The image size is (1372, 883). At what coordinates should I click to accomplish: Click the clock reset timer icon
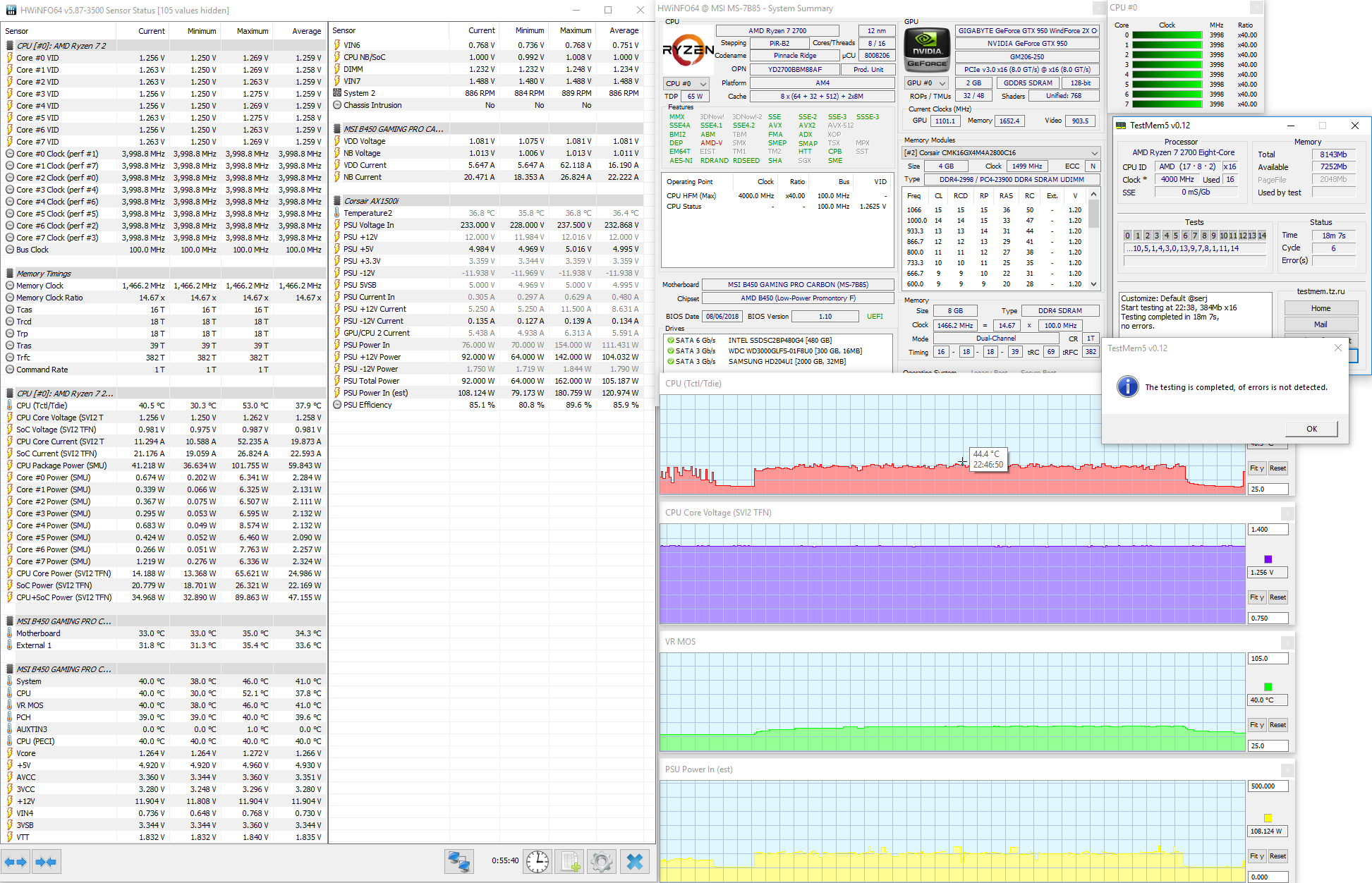[538, 861]
